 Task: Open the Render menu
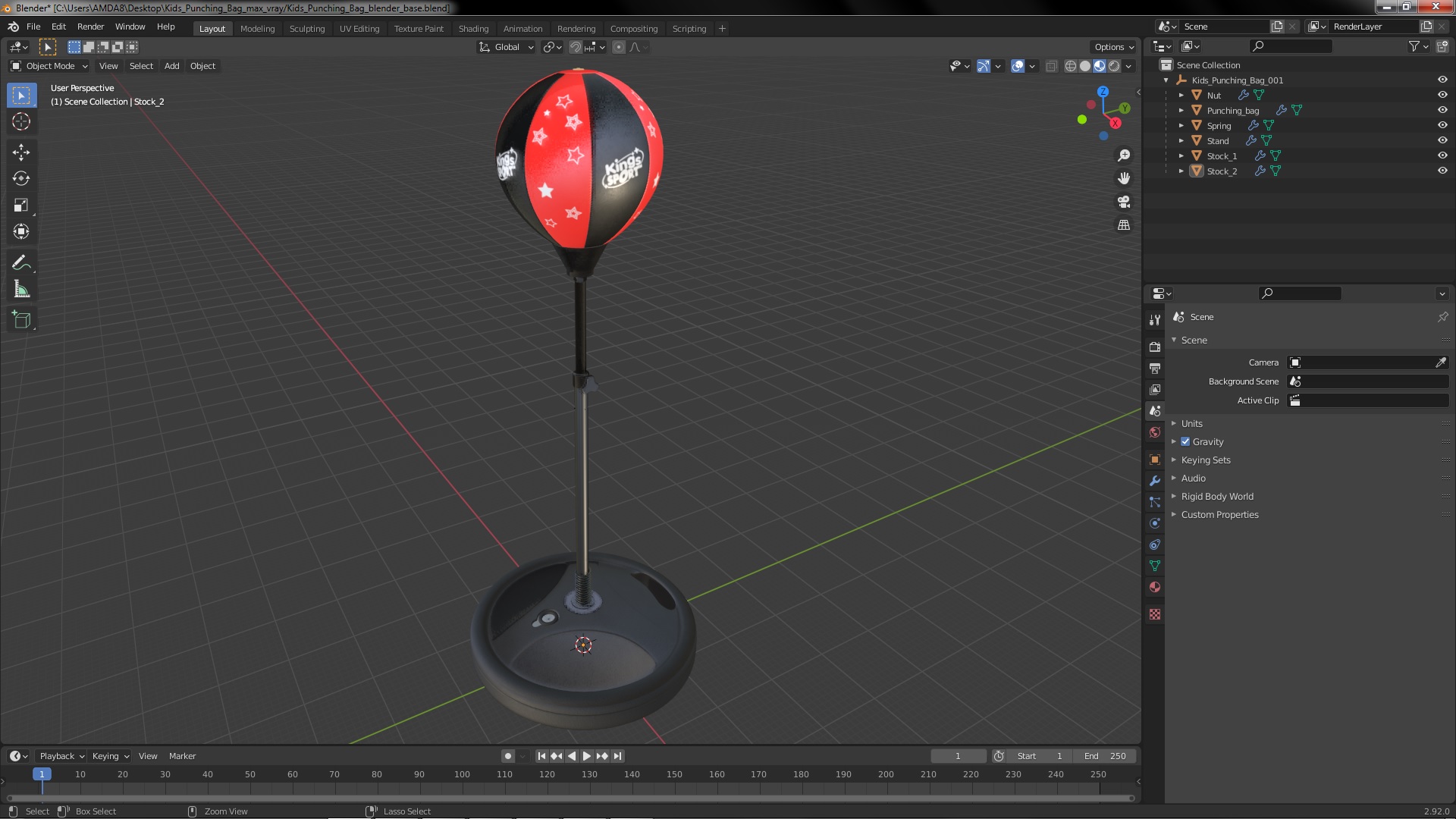coord(90,27)
